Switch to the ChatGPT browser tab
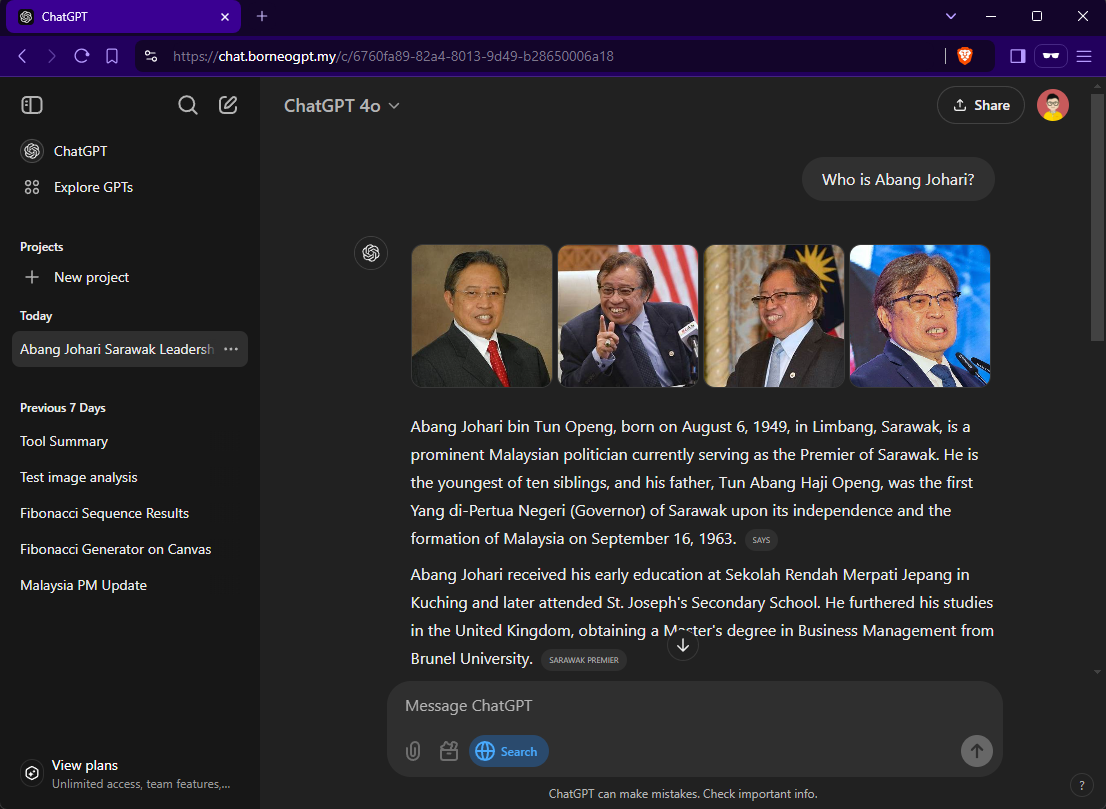 [x=110, y=16]
